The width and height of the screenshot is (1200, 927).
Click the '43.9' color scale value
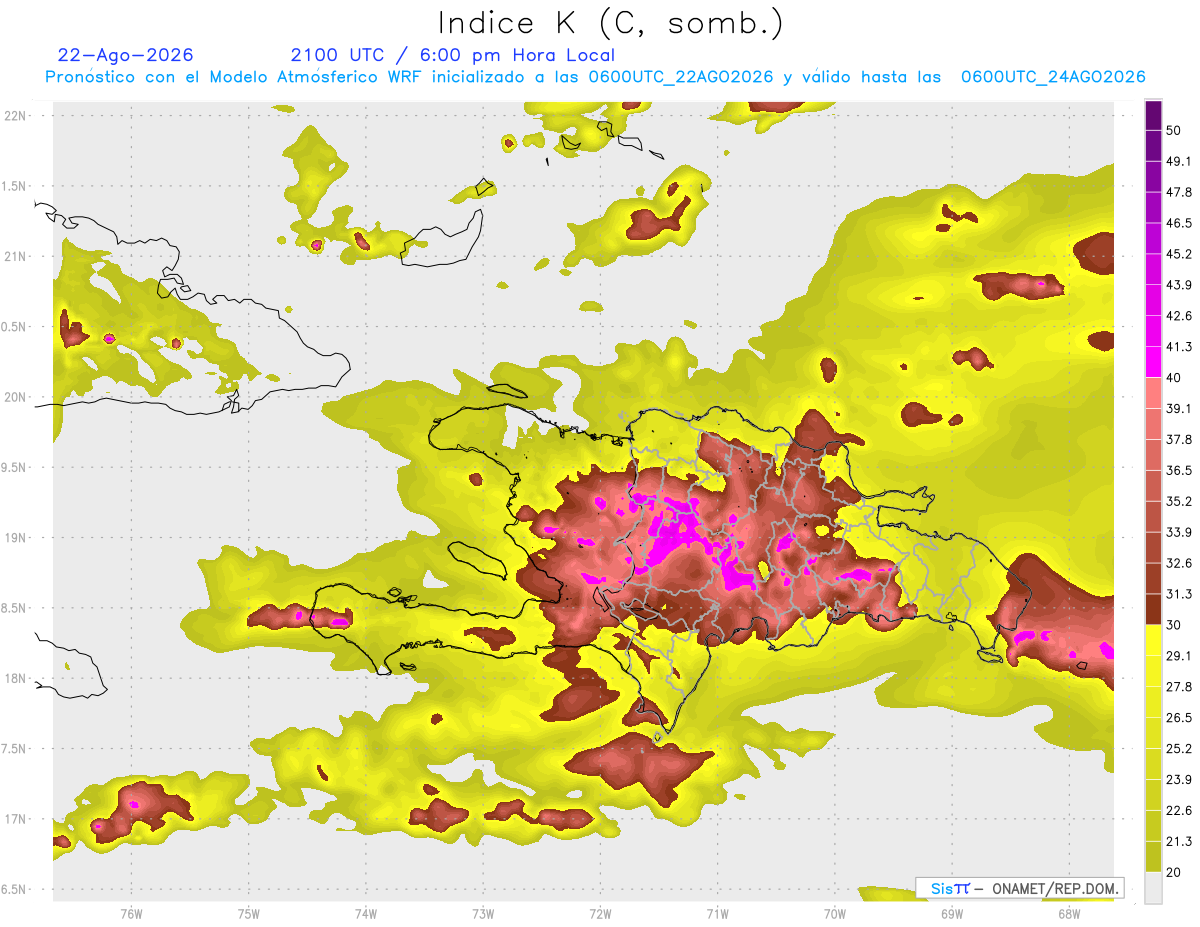pos(1178,285)
